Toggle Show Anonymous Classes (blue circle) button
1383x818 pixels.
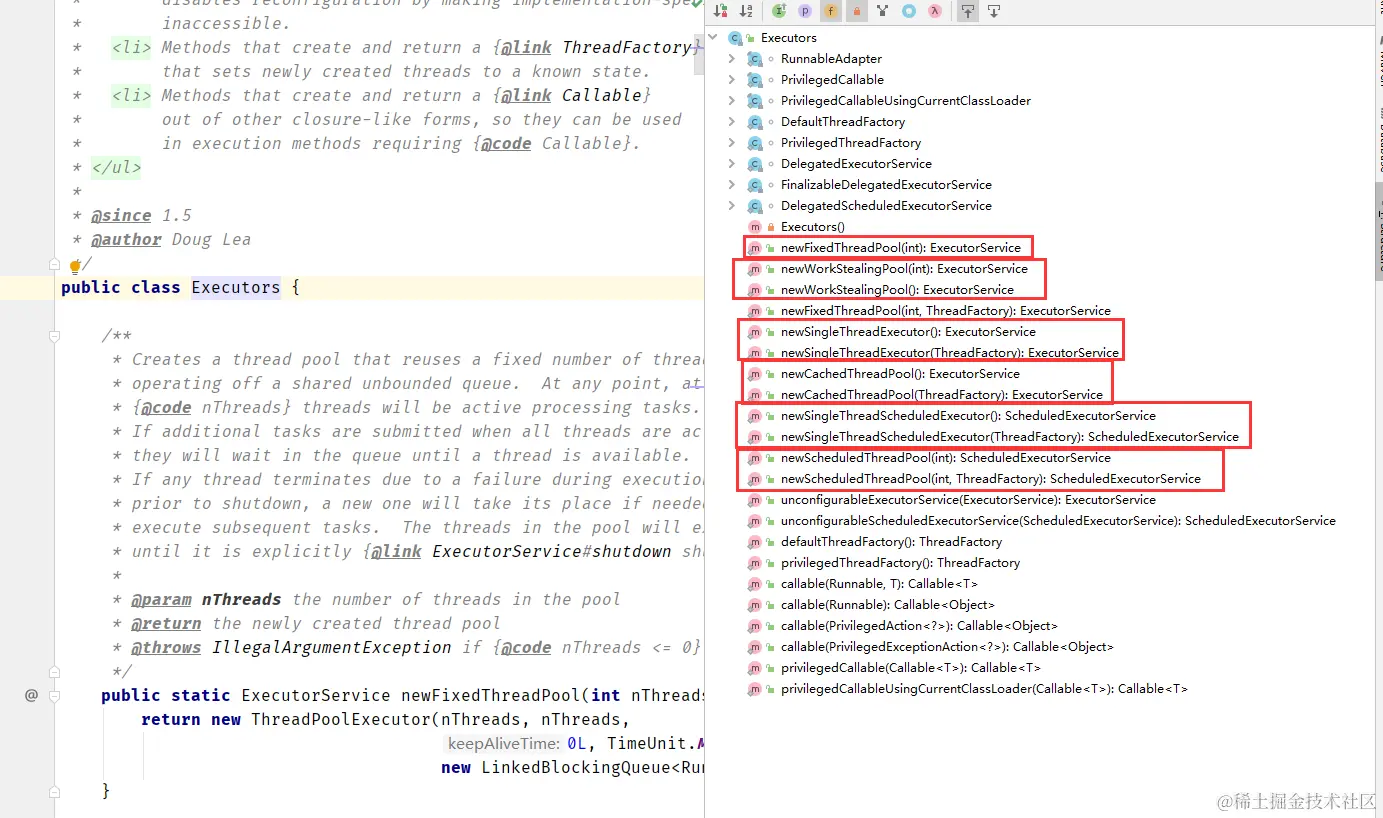pos(908,12)
